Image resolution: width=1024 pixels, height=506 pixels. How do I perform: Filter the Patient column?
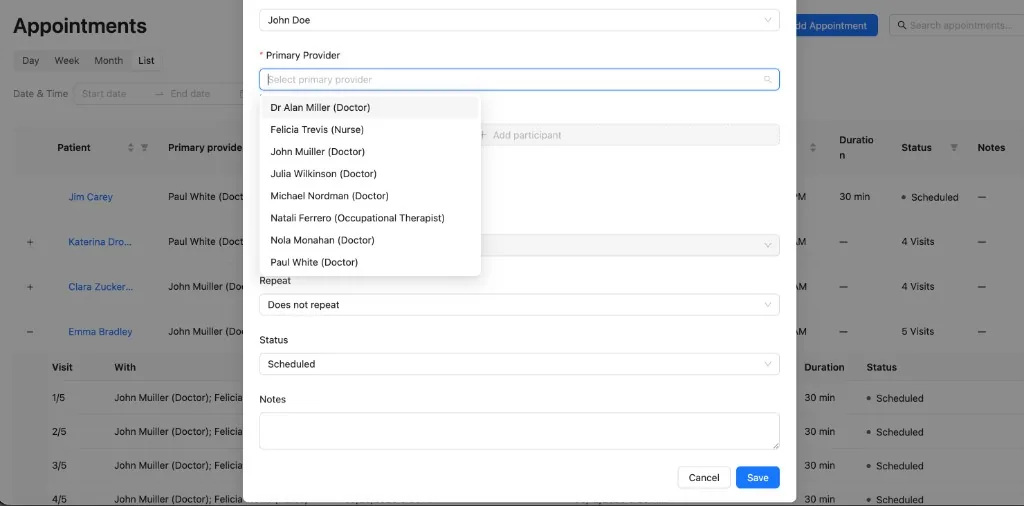(x=144, y=148)
